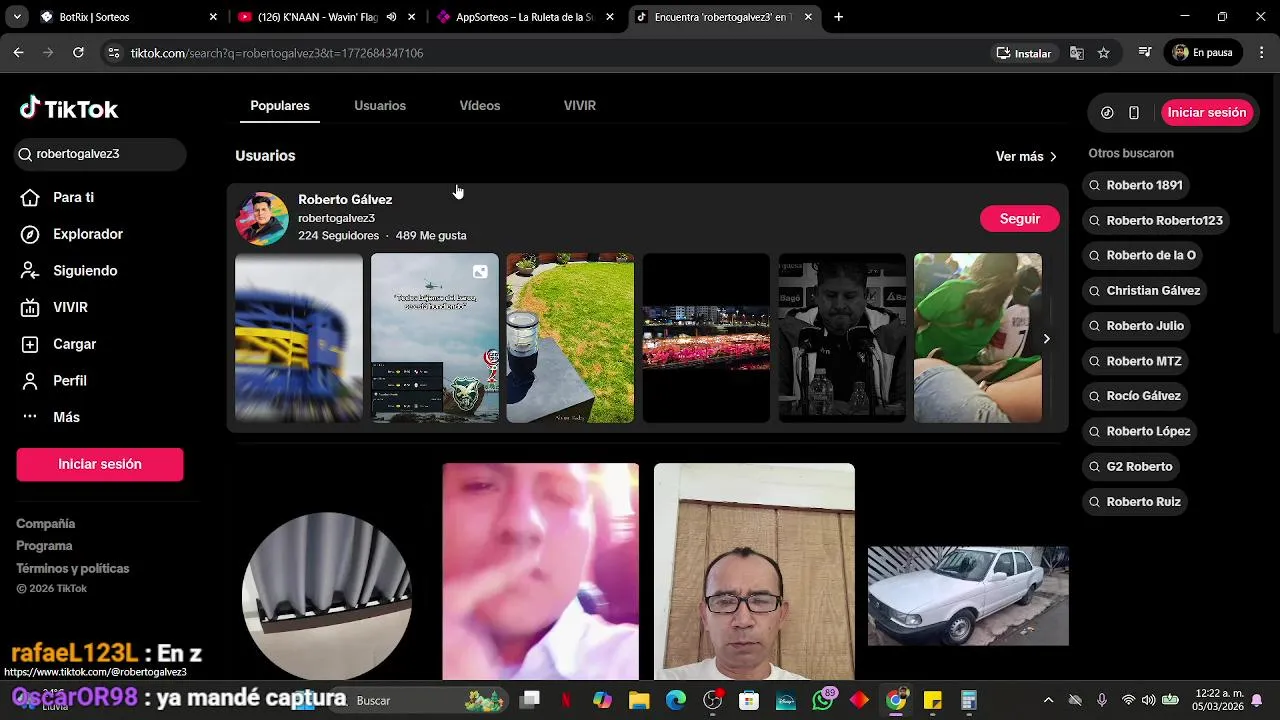Open the tab search dropdown arrow
The height and width of the screenshot is (720, 1280).
(x=16, y=17)
